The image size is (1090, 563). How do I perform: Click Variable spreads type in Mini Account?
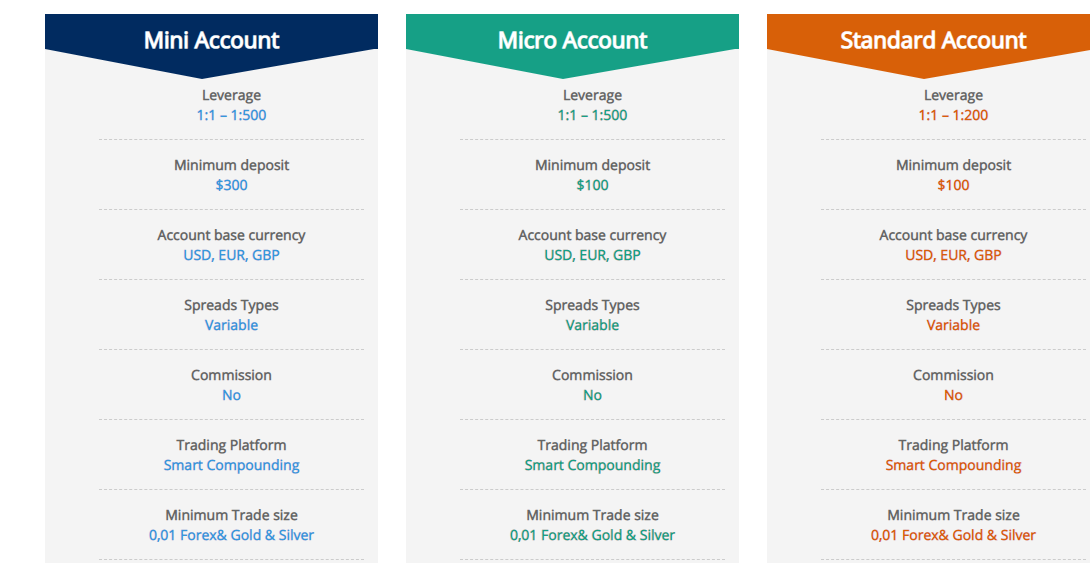[231, 325]
